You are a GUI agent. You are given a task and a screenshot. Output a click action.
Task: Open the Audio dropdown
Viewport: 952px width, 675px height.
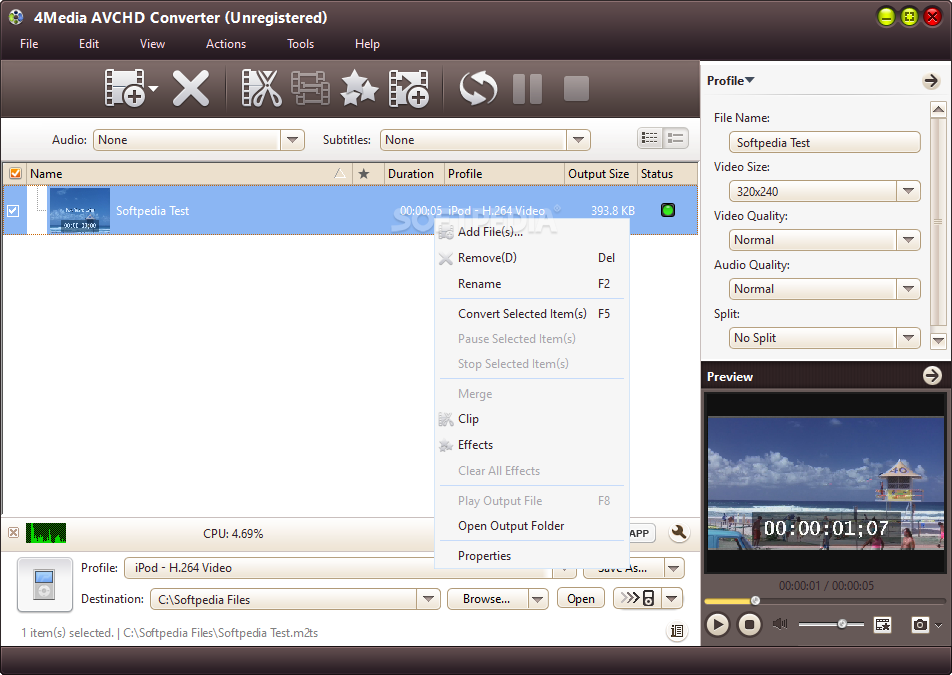292,140
